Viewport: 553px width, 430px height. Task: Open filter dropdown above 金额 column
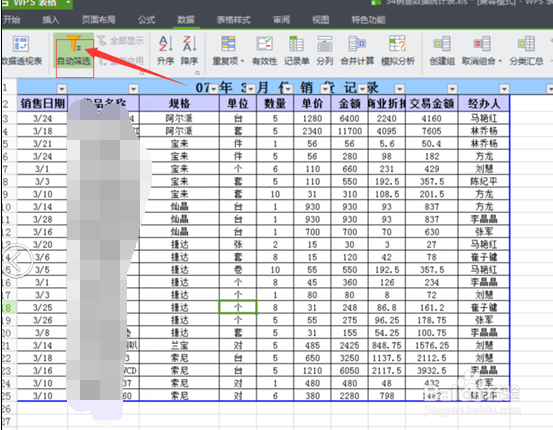click(x=362, y=89)
